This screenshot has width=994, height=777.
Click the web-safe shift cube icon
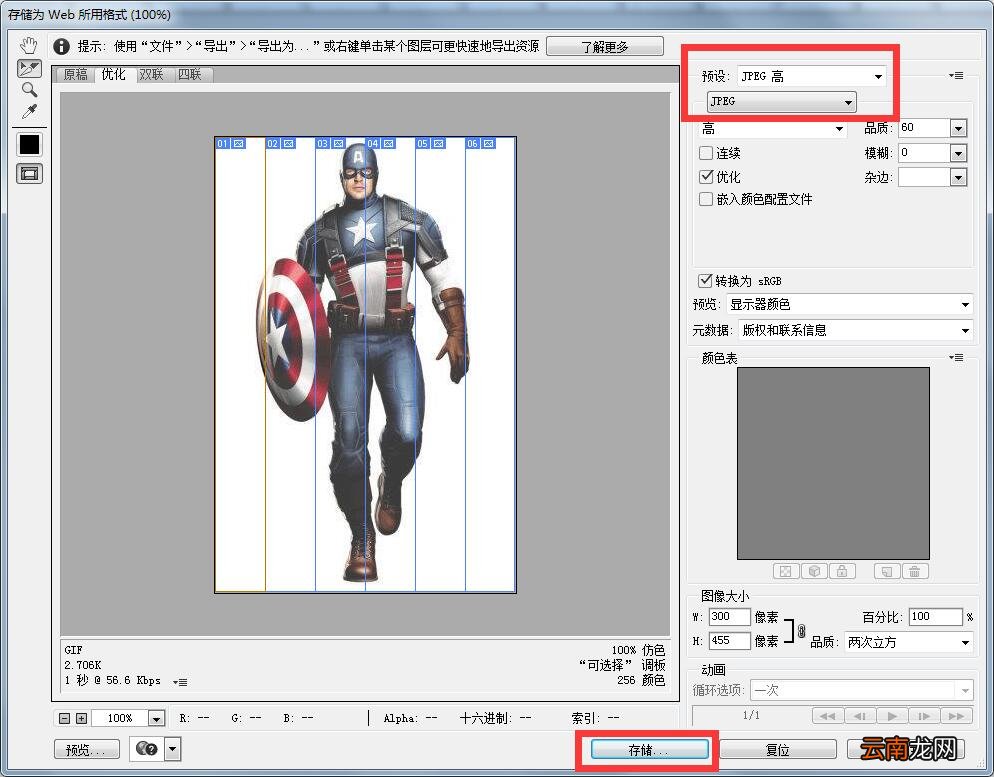click(x=814, y=571)
